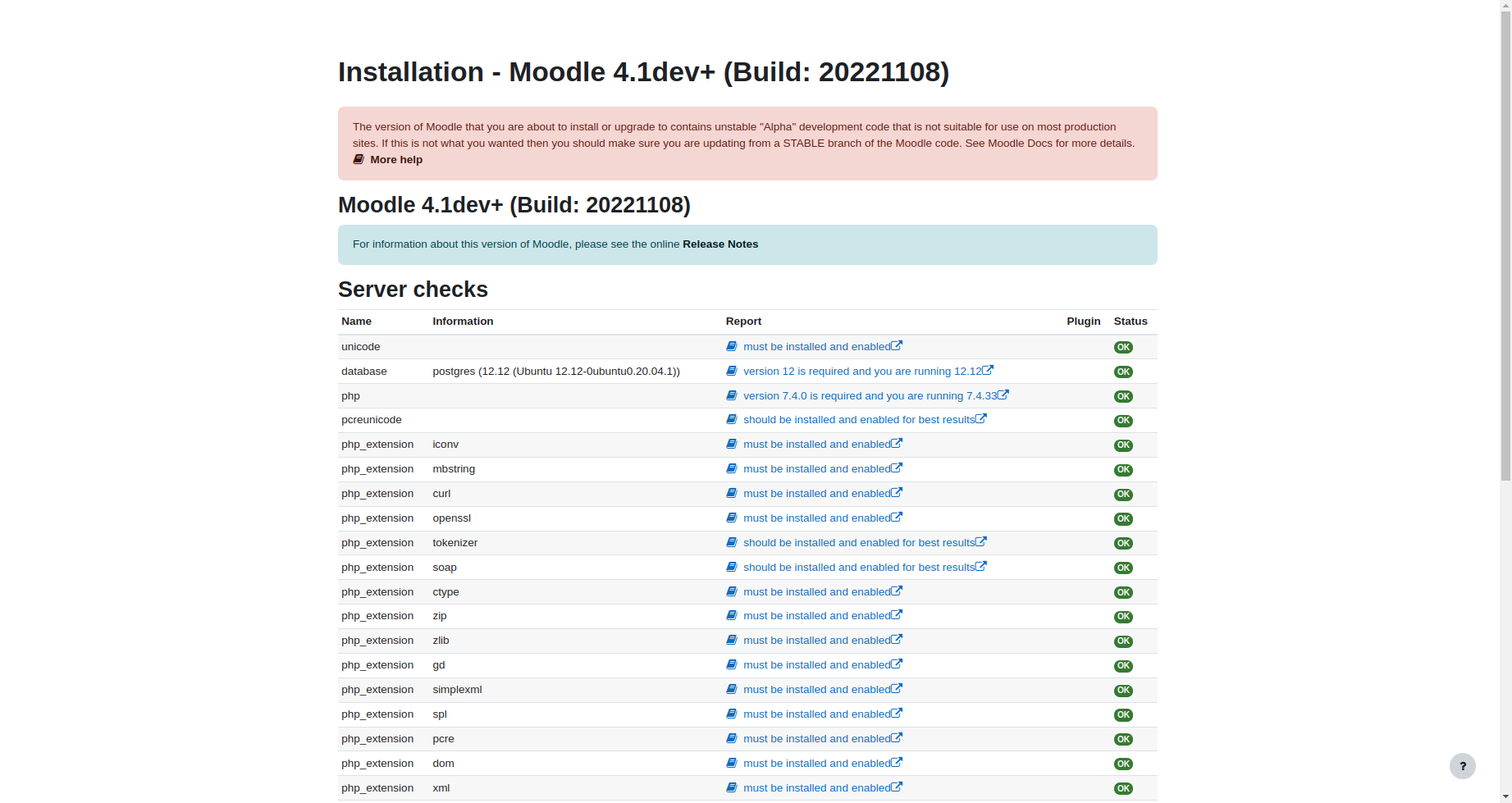This screenshot has height=803, width=1512.
Task: Open 'version 7.4.0 is required' php link
Action: [870, 396]
